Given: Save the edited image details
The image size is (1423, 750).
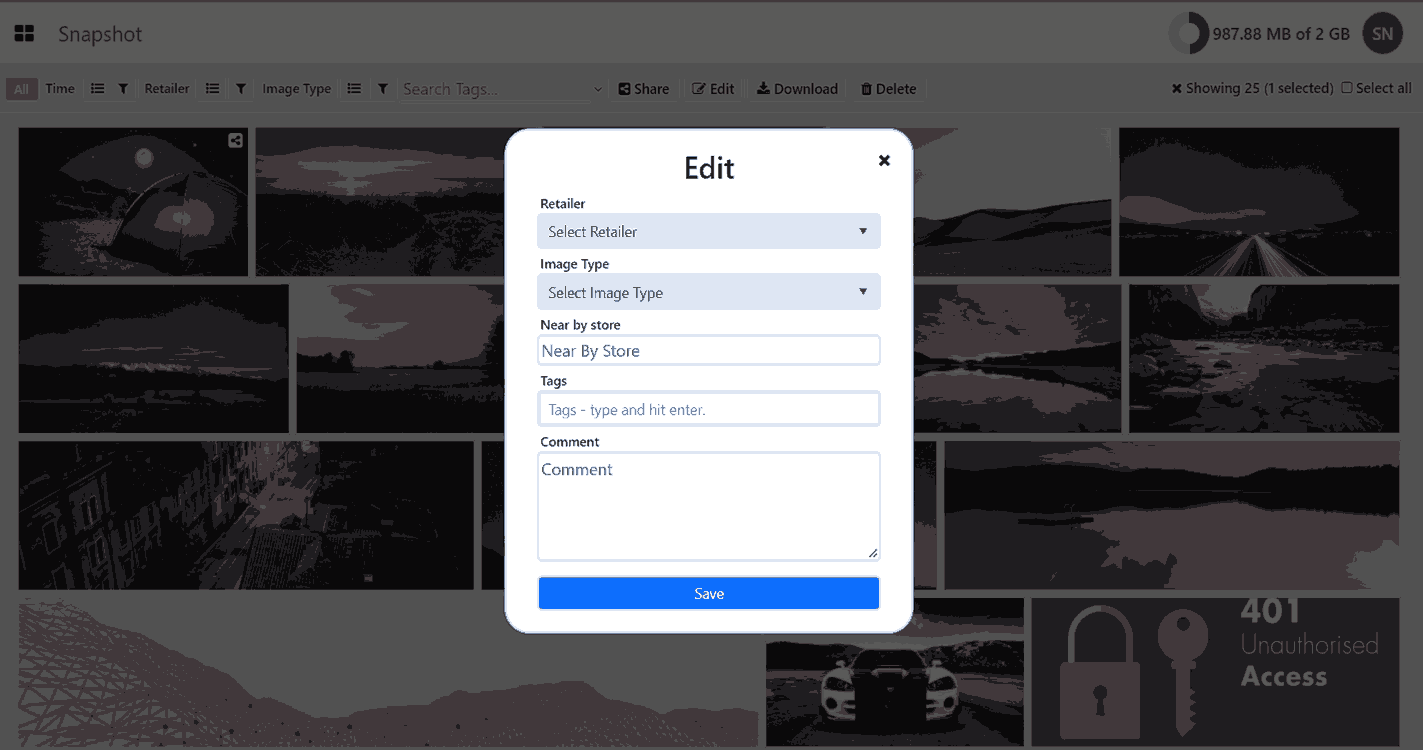Looking at the screenshot, I should (709, 593).
